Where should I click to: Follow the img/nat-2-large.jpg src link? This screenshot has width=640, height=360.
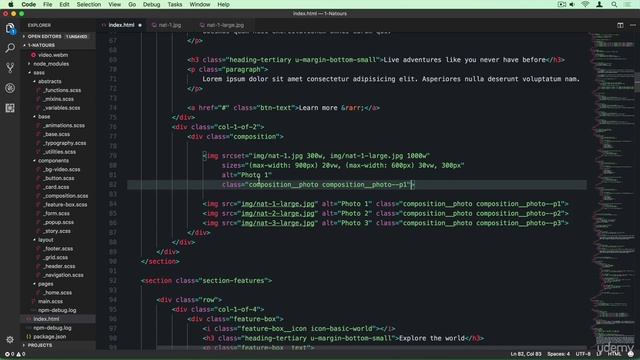tap(278, 213)
